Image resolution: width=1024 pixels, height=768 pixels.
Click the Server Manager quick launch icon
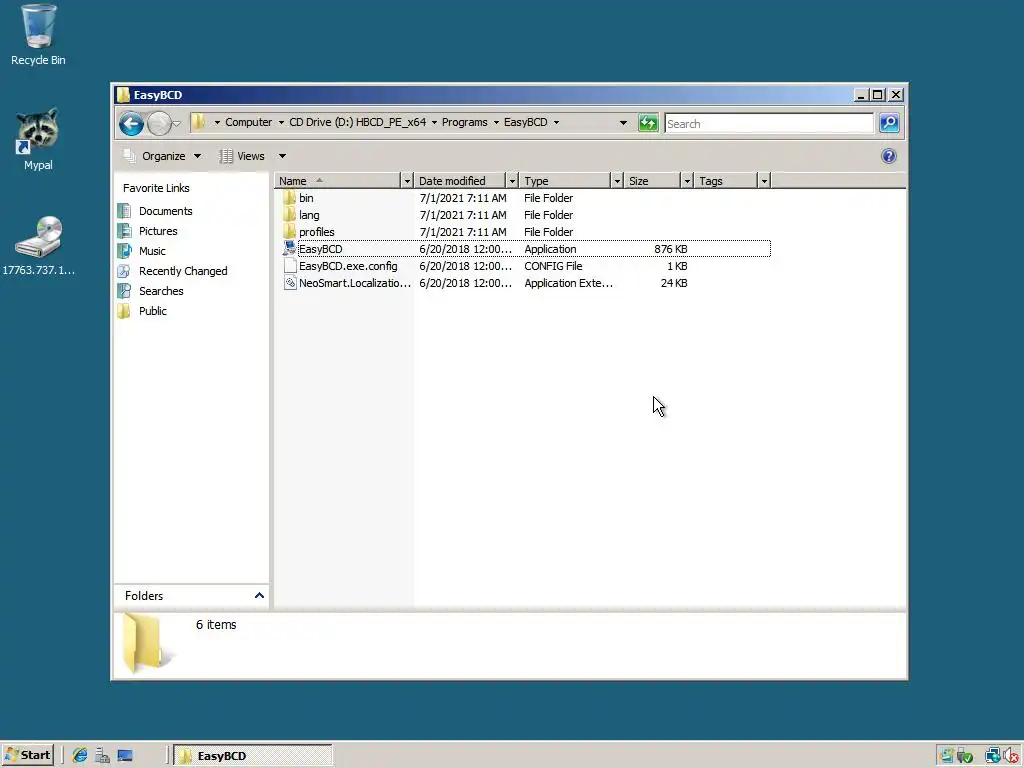[x=102, y=756]
